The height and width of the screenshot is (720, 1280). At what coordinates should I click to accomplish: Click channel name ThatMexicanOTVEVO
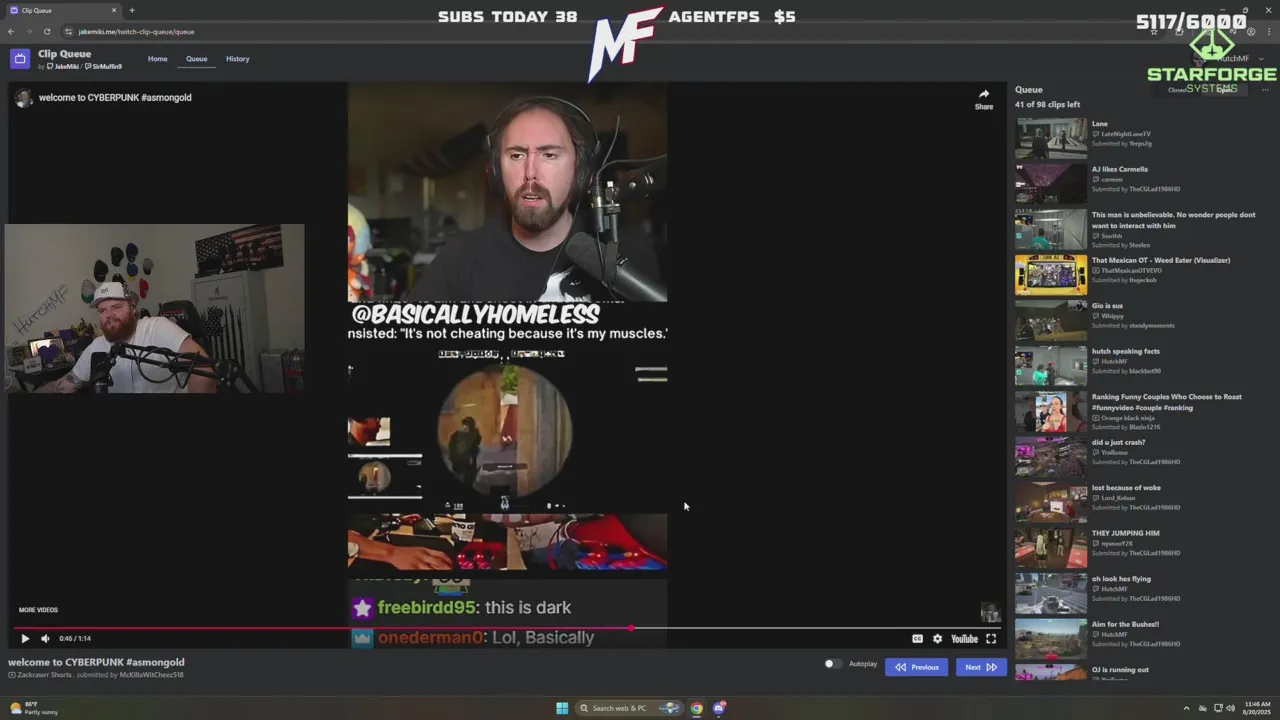click(1131, 271)
